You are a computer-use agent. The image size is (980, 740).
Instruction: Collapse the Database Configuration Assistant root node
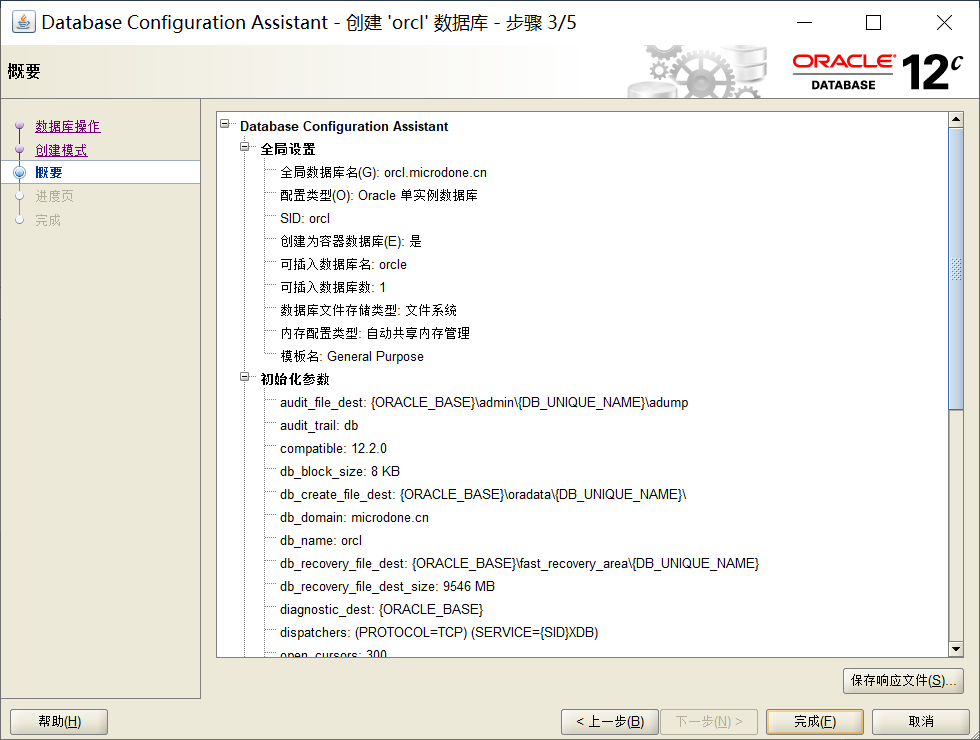pyautogui.click(x=225, y=124)
